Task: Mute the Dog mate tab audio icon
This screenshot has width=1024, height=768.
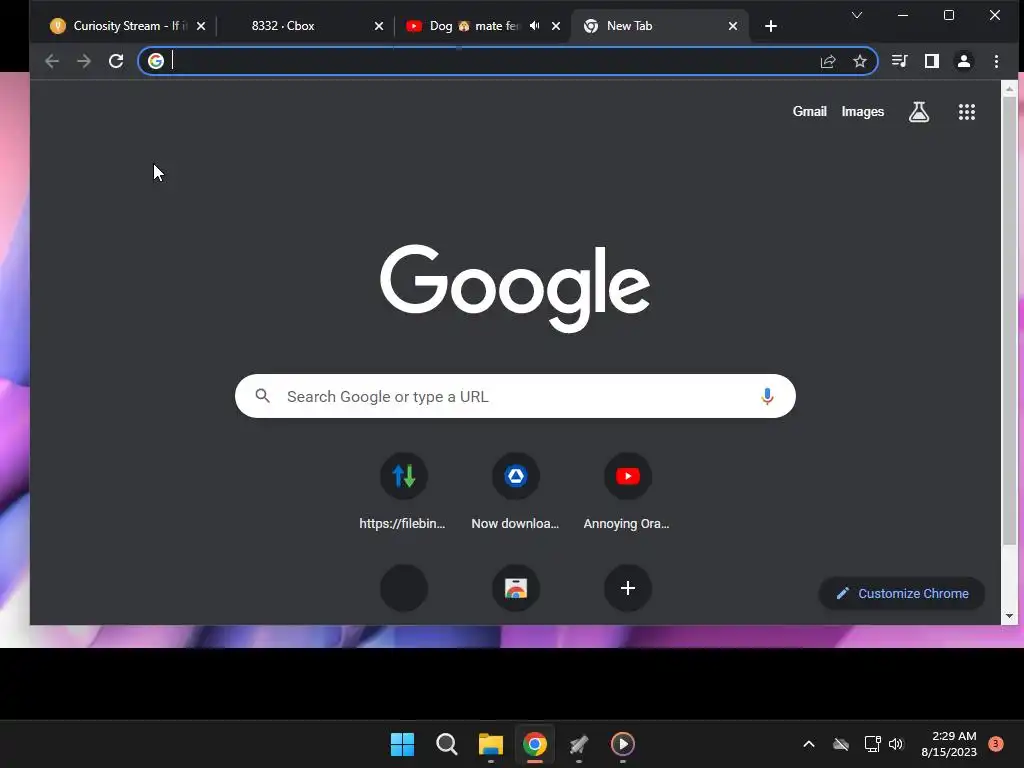Action: [535, 26]
